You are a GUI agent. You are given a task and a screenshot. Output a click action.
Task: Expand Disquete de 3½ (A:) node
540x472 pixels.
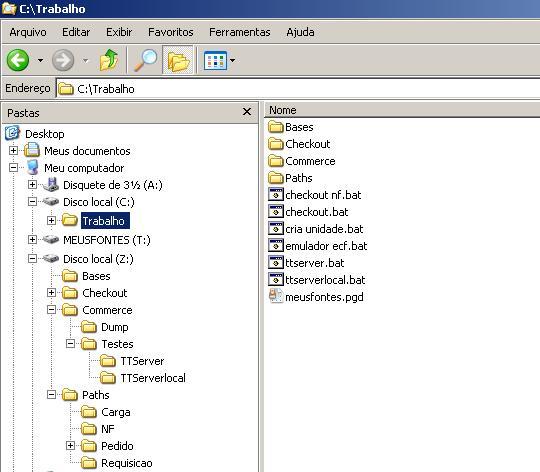coord(32,185)
